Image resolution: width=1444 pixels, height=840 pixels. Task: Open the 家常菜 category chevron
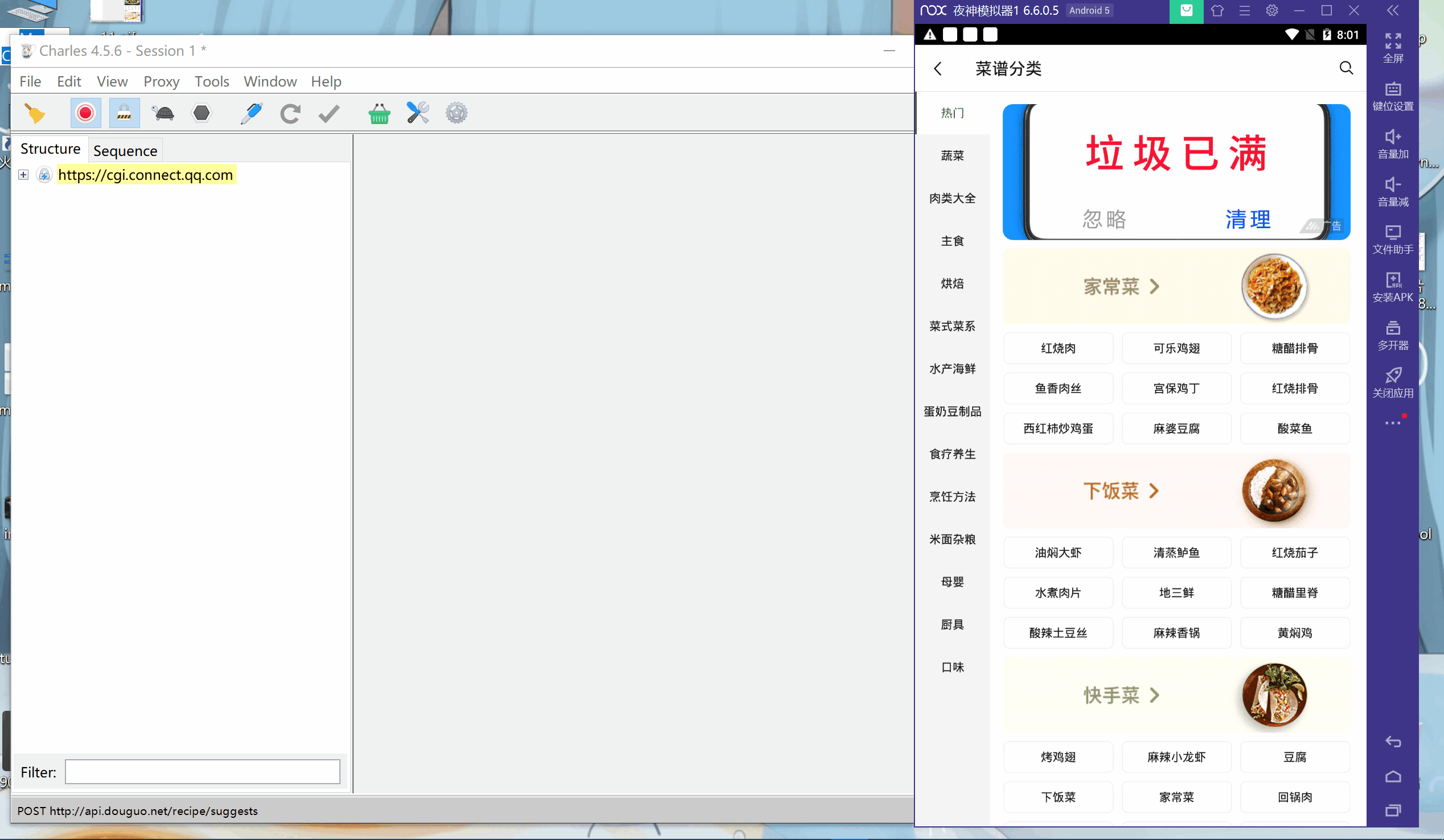pyautogui.click(x=1155, y=286)
